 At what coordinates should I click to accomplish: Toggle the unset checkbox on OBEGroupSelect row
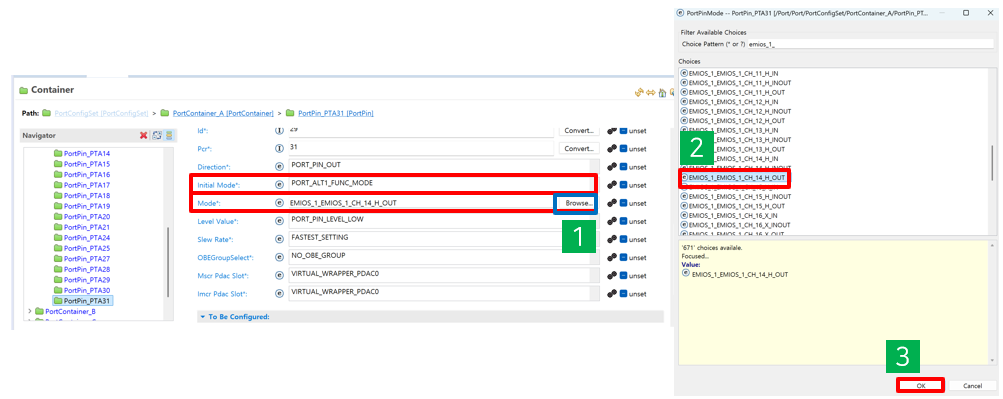point(624,258)
